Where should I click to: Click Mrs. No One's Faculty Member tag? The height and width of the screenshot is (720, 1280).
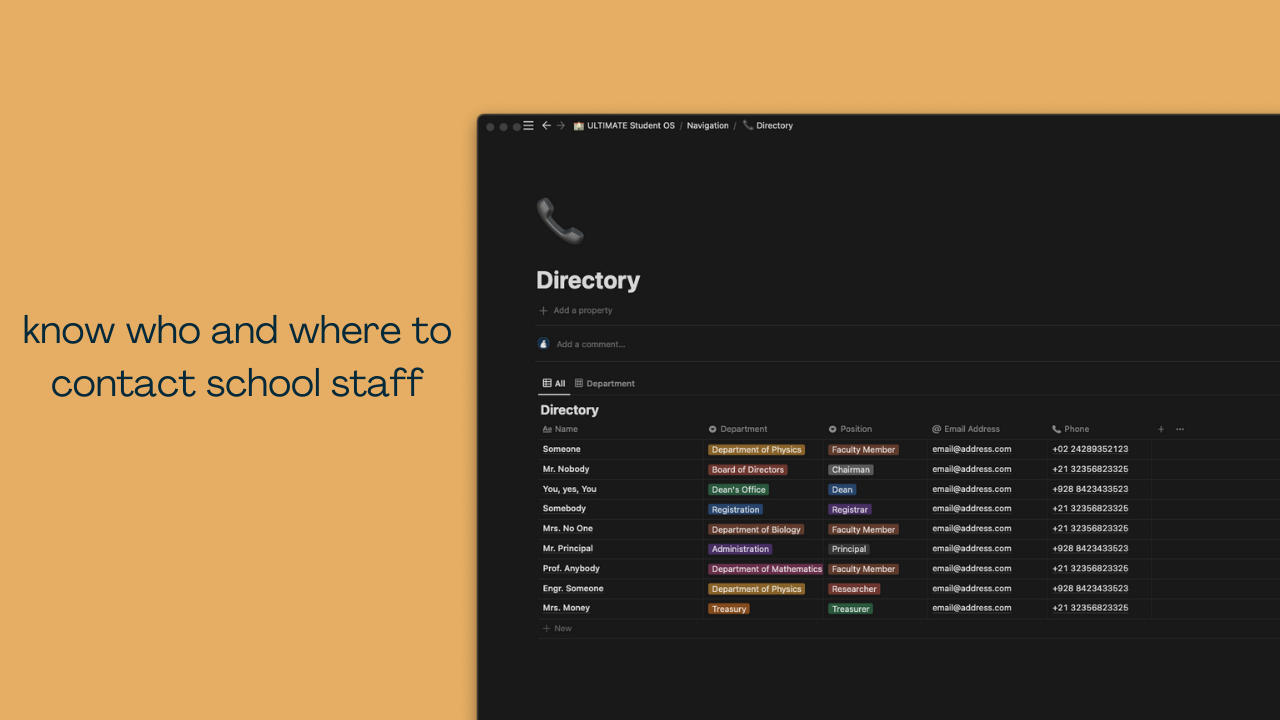[864, 530]
